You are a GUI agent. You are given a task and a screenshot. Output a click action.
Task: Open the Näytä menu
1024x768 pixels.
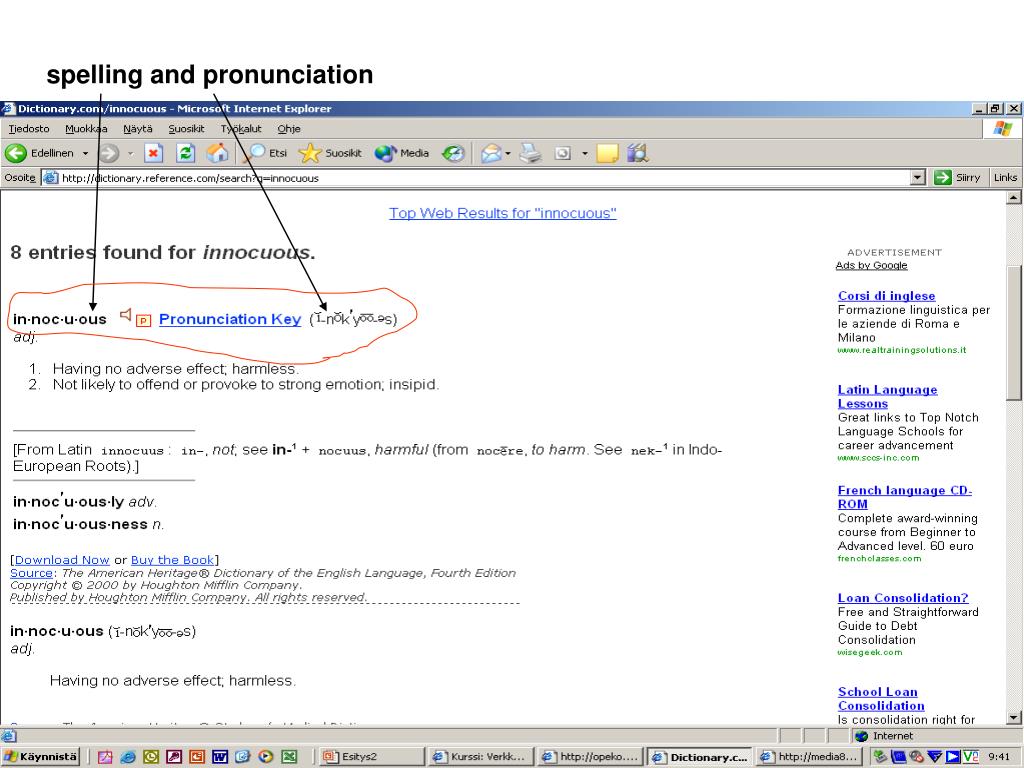[x=138, y=129]
